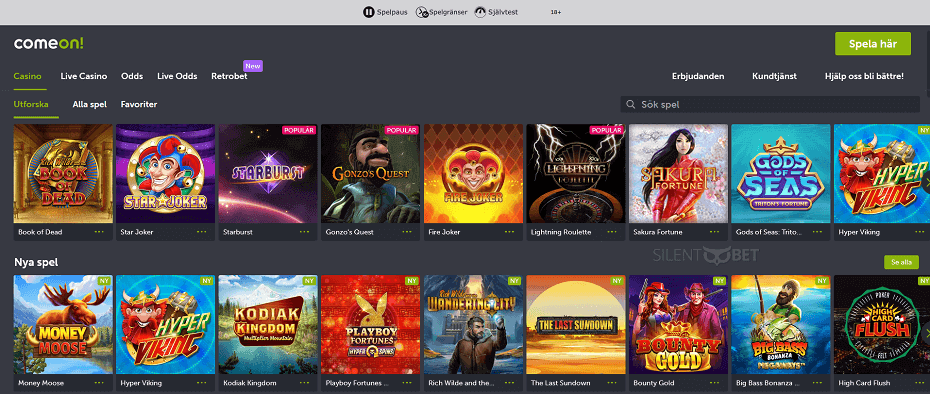Open the Casino tab
The width and height of the screenshot is (930, 394).
click(x=27, y=76)
